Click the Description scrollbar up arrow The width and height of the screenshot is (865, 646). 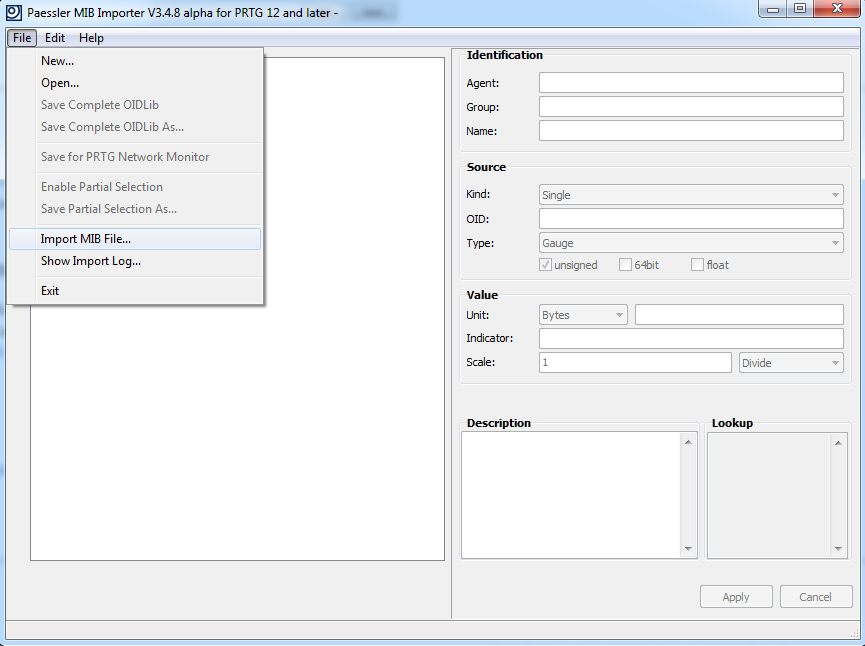click(688, 442)
